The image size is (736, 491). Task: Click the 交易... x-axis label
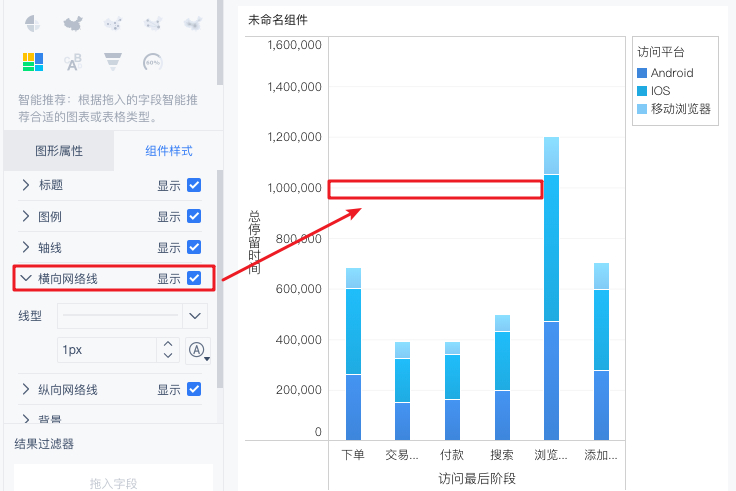[402, 454]
